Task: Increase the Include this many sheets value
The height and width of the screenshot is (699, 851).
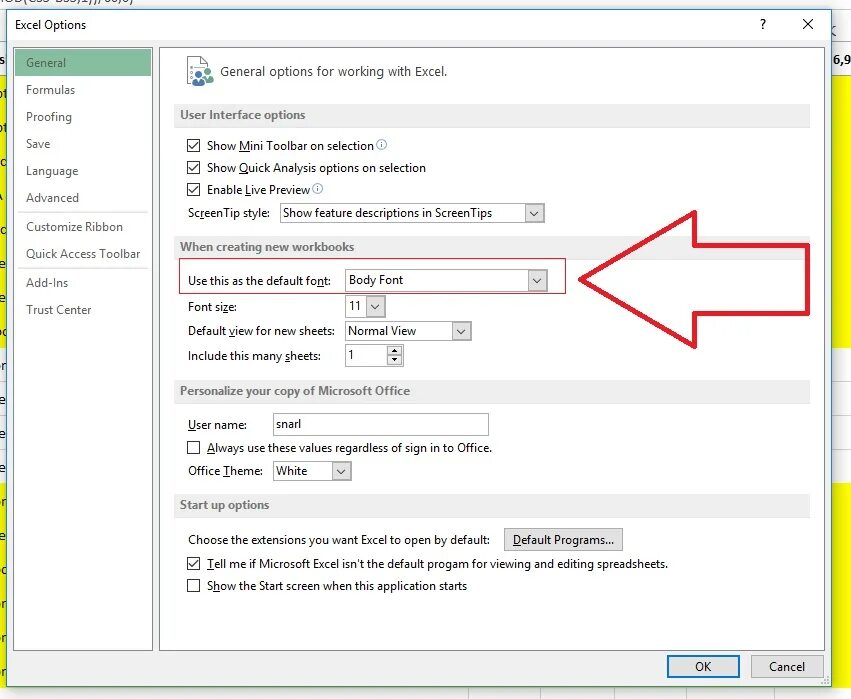Action: 395,351
